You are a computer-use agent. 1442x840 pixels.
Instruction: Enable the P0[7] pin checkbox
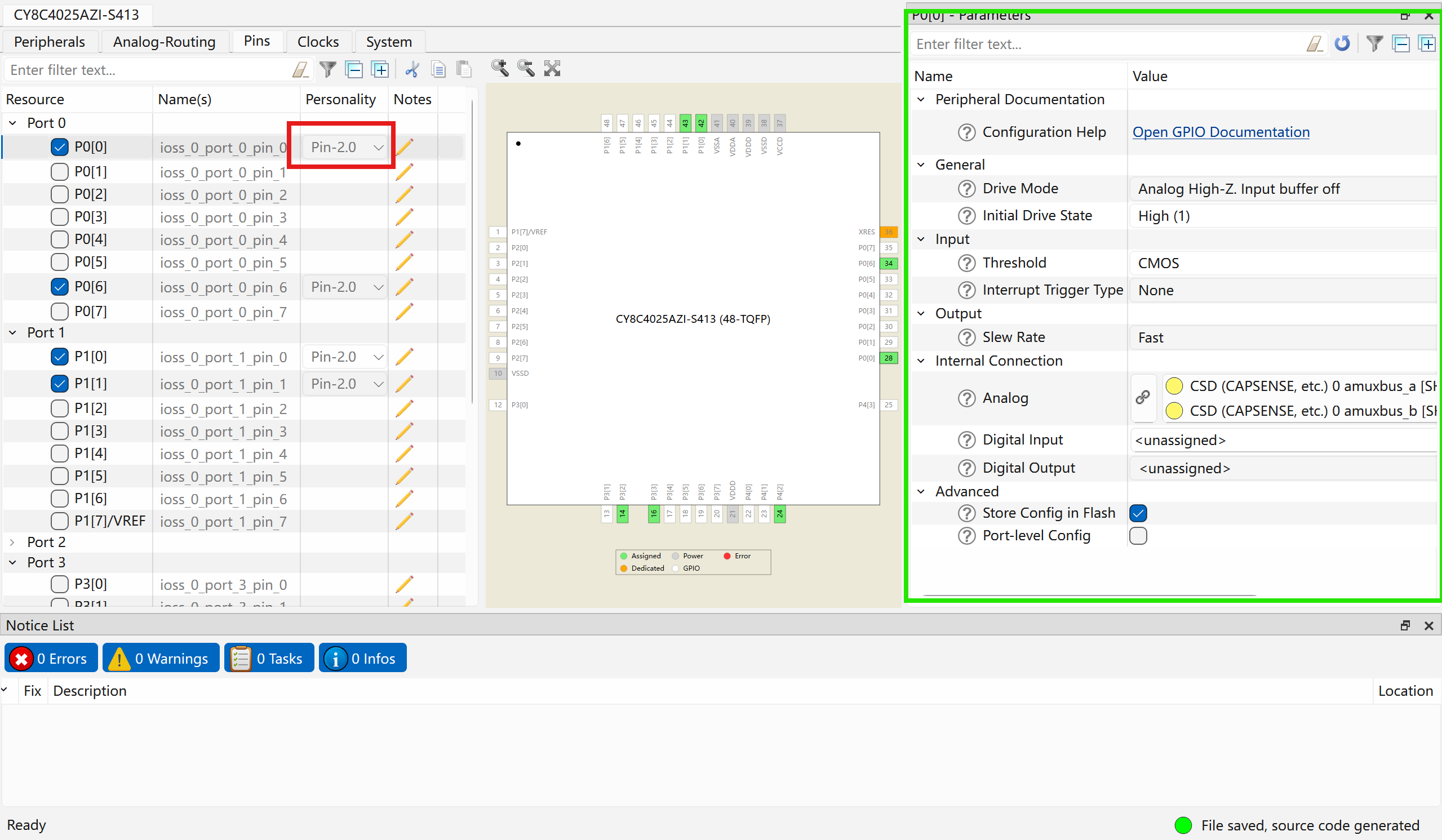(60, 312)
